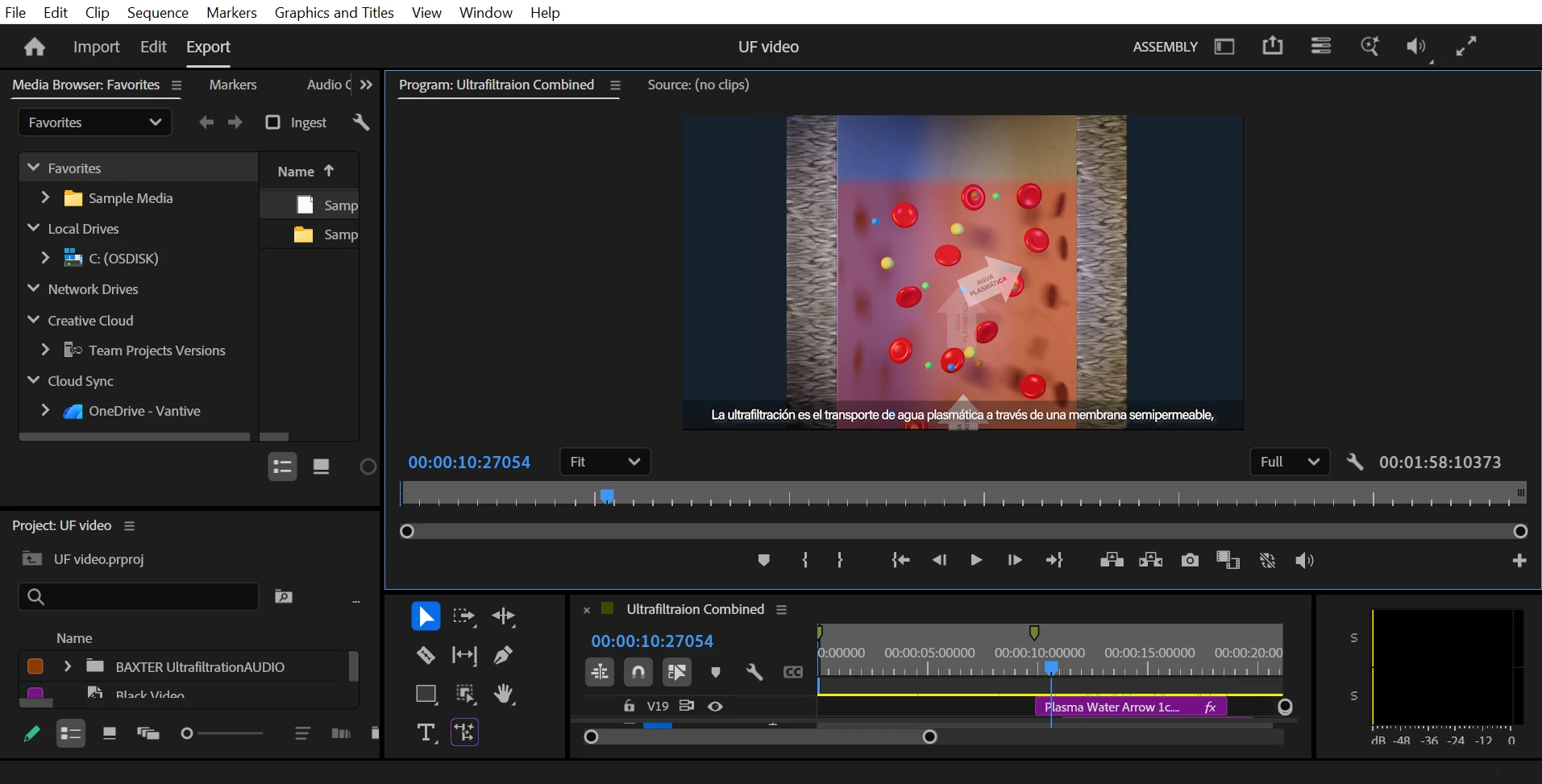Choose the Hand tool
Image resolution: width=1542 pixels, height=784 pixels.
point(504,694)
